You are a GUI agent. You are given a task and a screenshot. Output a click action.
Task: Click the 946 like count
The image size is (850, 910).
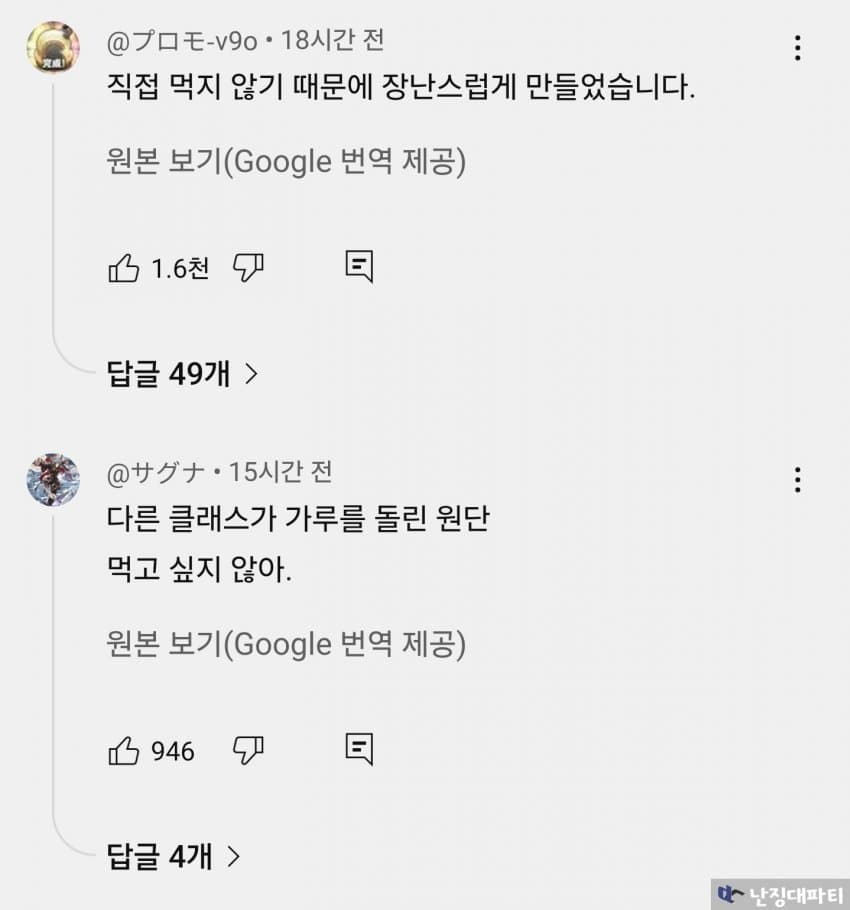[173, 750]
